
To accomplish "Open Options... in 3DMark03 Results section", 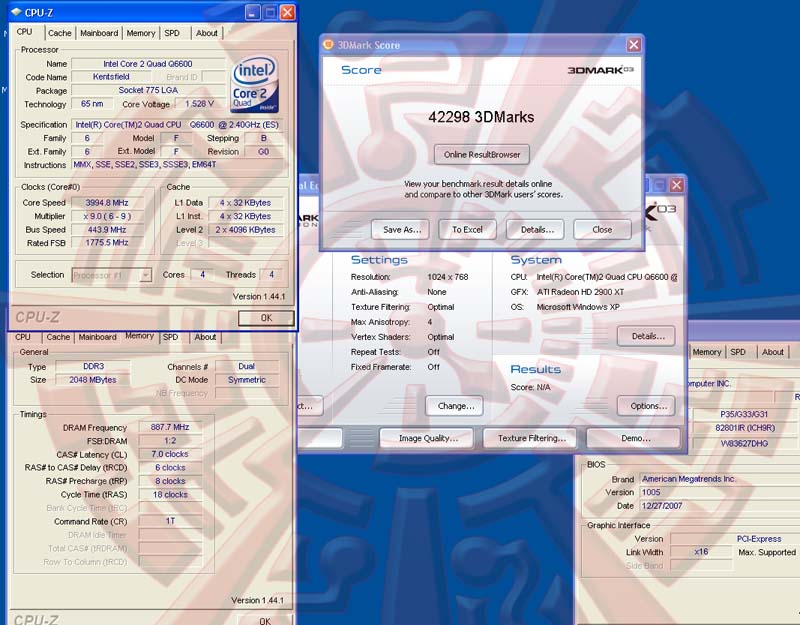I will 648,406.
